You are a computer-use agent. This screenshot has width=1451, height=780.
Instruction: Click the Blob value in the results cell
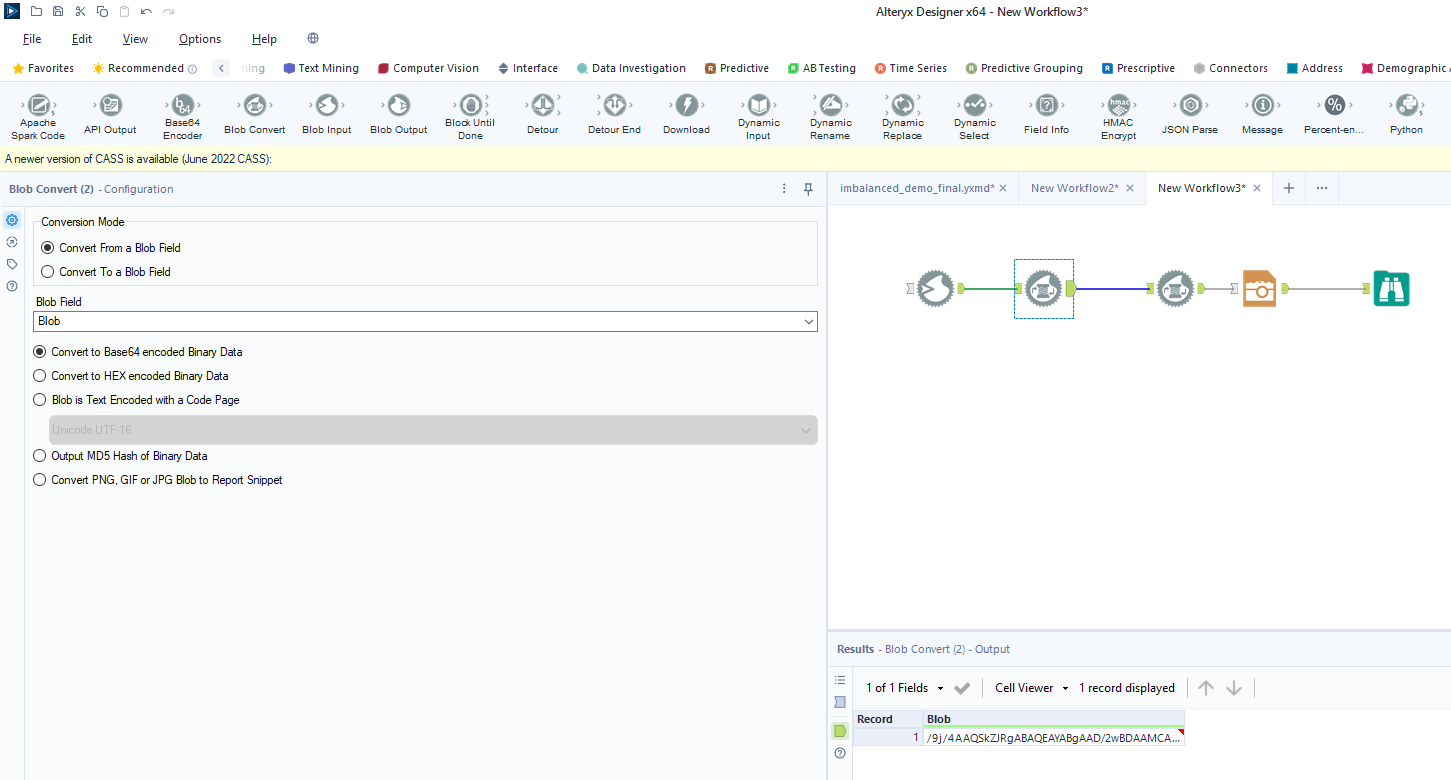pos(1050,736)
